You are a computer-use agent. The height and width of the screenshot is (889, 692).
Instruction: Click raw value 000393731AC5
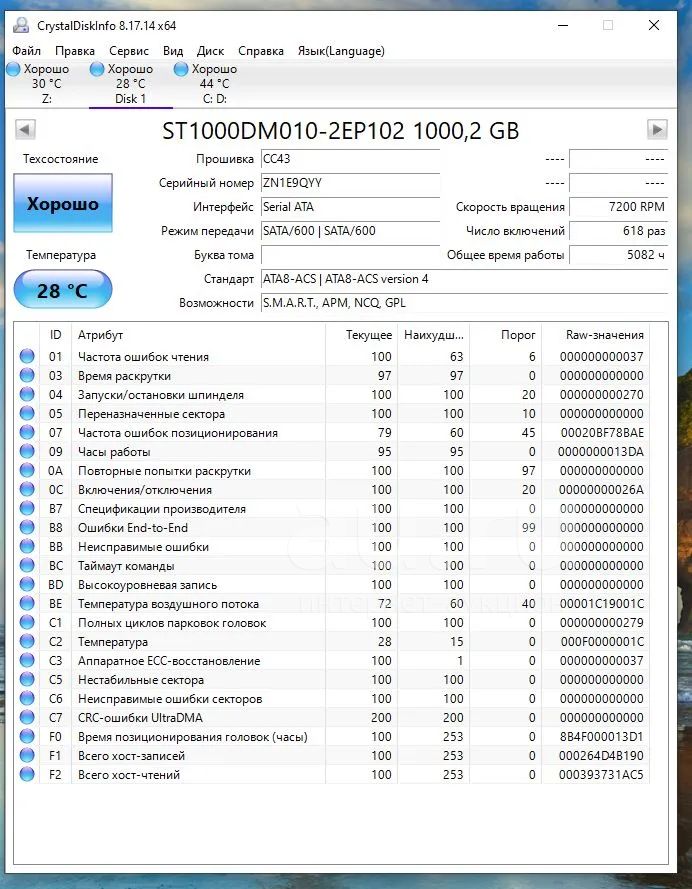tap(601, 774)
